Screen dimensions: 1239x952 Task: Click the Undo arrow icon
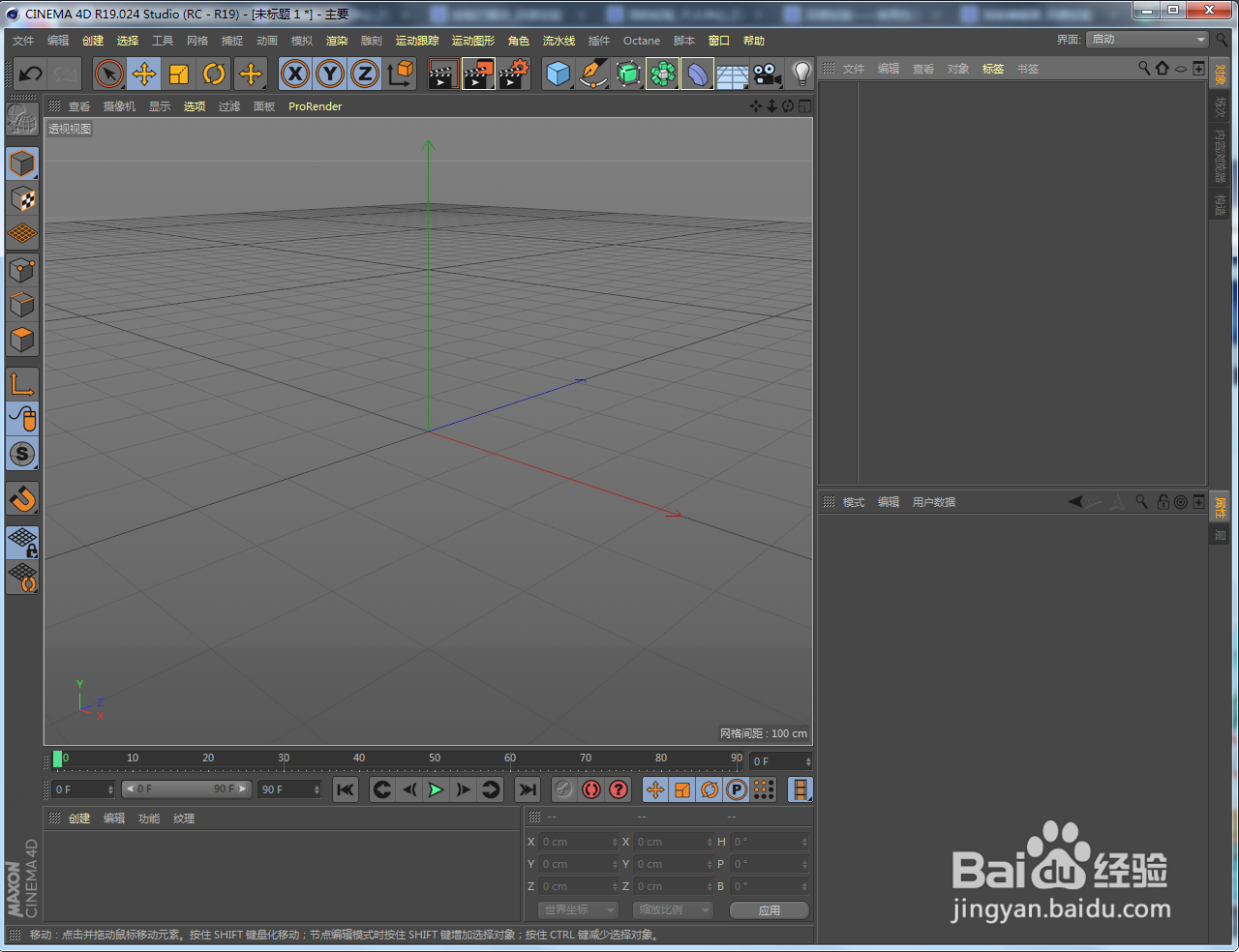tap(31, 74)
